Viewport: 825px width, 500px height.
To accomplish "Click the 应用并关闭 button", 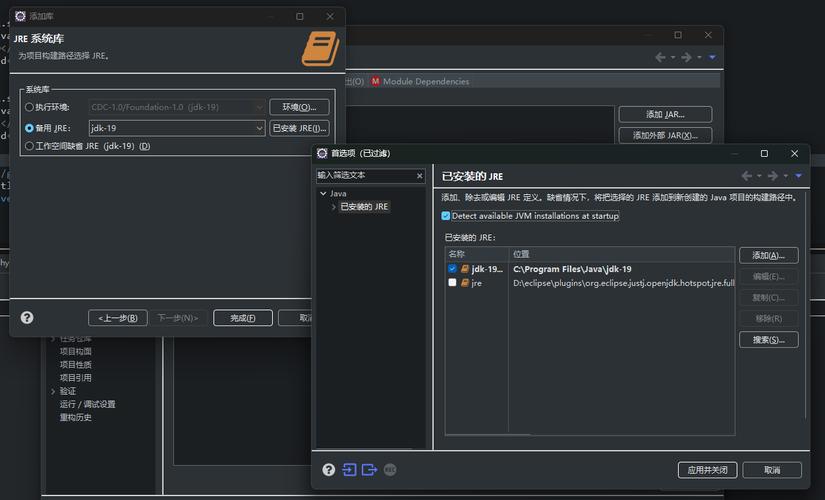I will pos(707,470).
